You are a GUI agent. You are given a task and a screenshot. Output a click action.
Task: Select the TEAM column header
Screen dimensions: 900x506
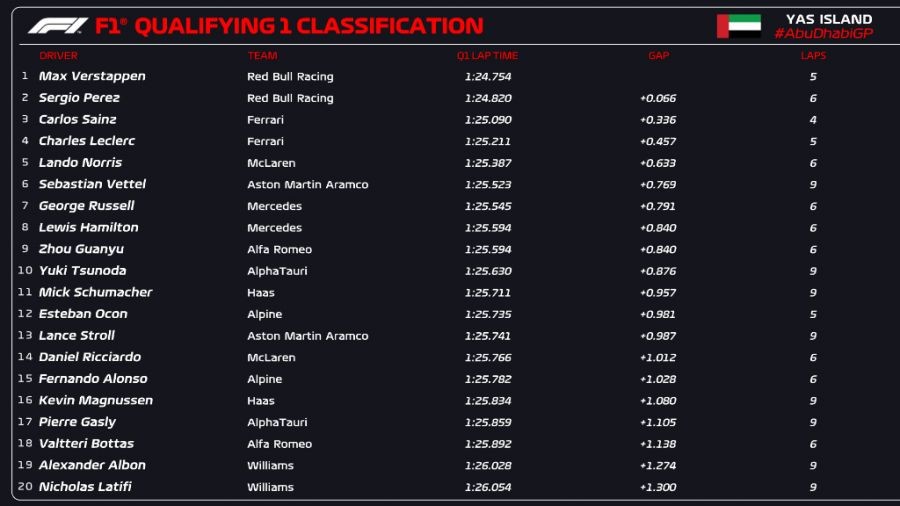point(262,56)
